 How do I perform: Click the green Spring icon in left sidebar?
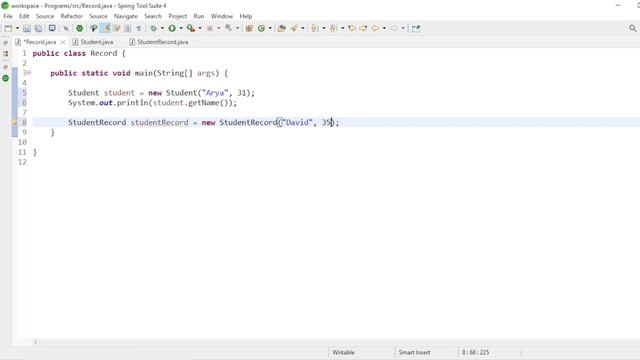pos(5,78)
